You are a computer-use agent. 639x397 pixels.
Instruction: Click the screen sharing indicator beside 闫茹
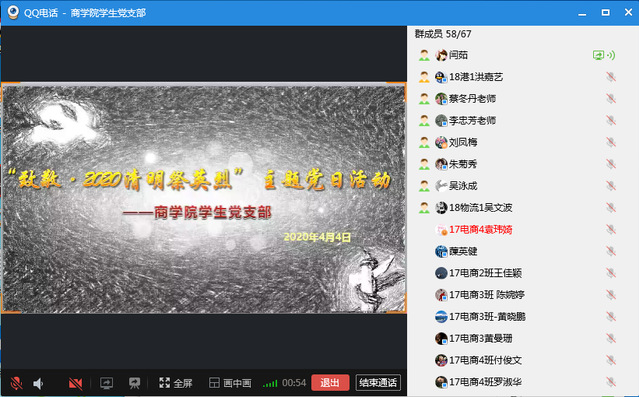click(x=598, y=55)
